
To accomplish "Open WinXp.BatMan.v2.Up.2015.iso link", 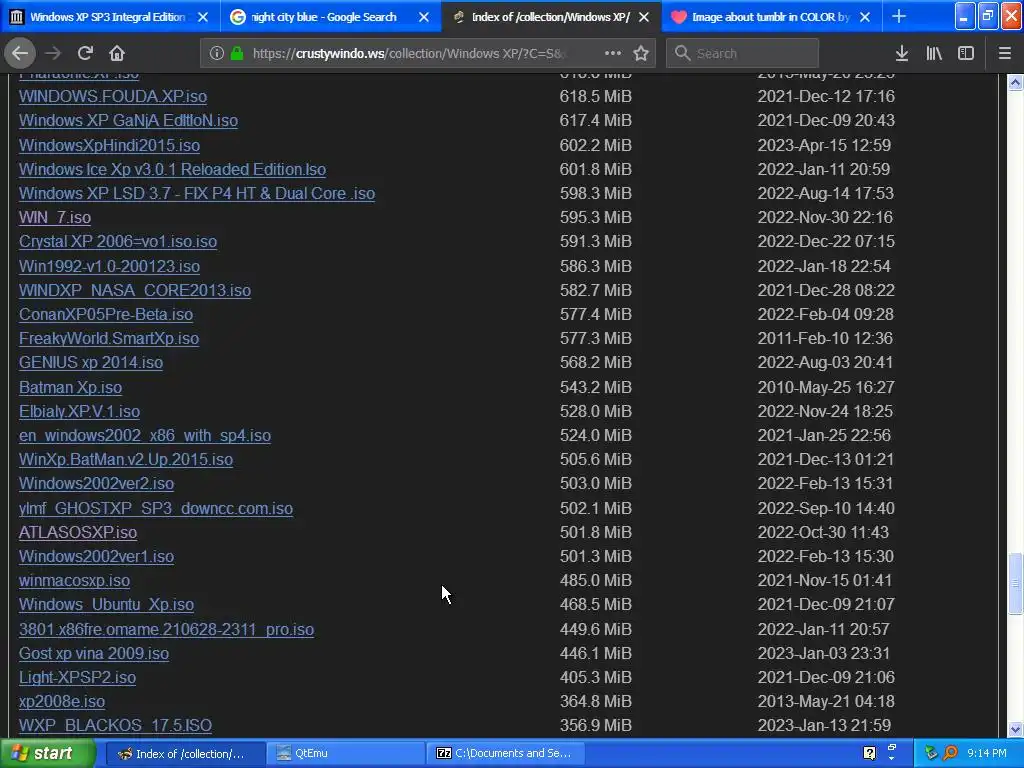I will click(126, 460).
